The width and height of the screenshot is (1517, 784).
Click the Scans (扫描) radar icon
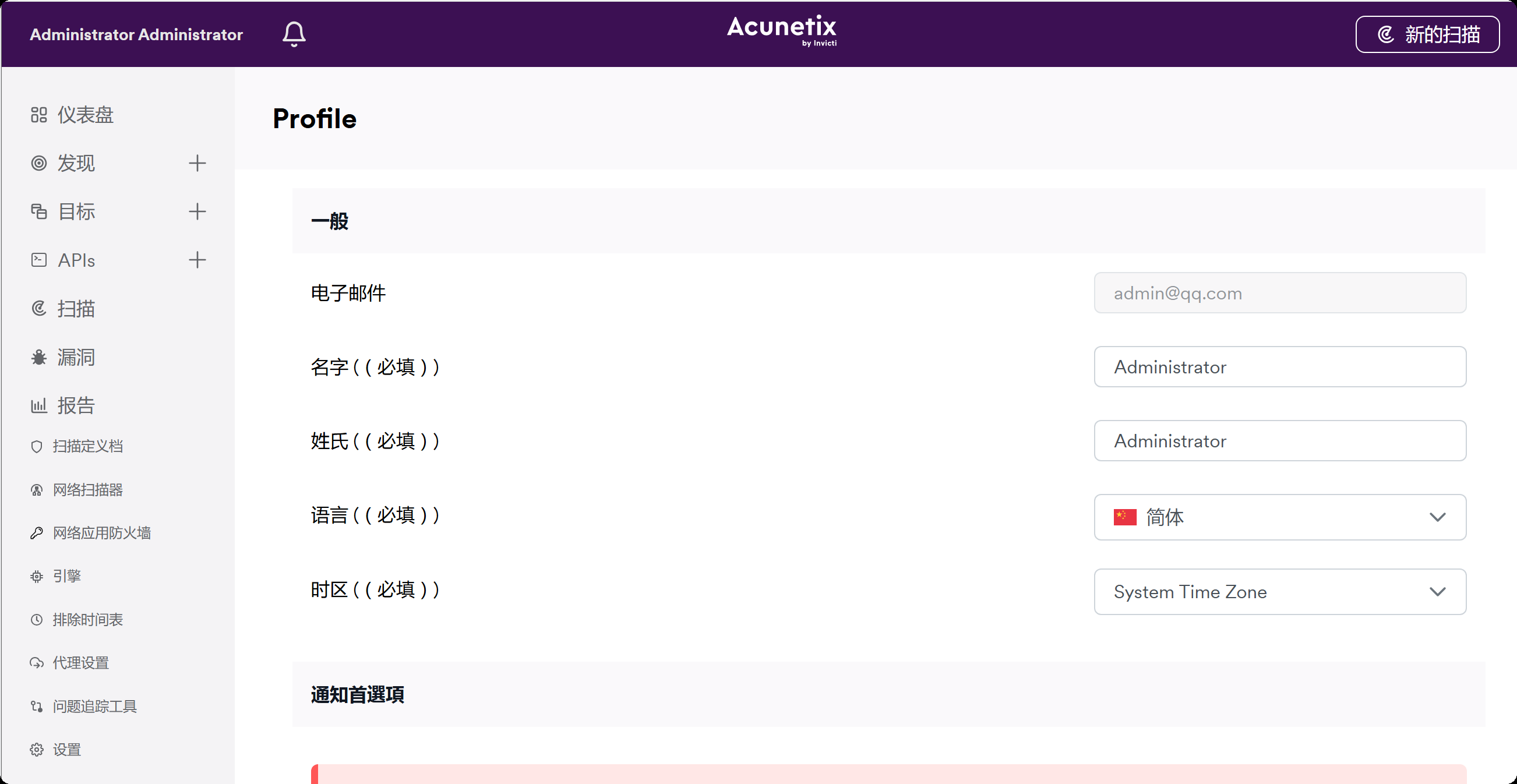pyautogui.click(x=39, y=309)
